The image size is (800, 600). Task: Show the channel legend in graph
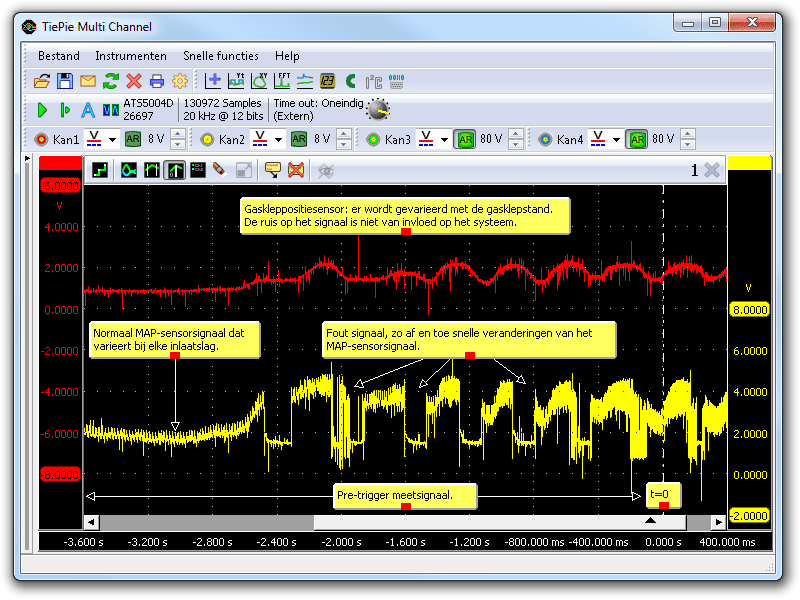tap(197, 170)
